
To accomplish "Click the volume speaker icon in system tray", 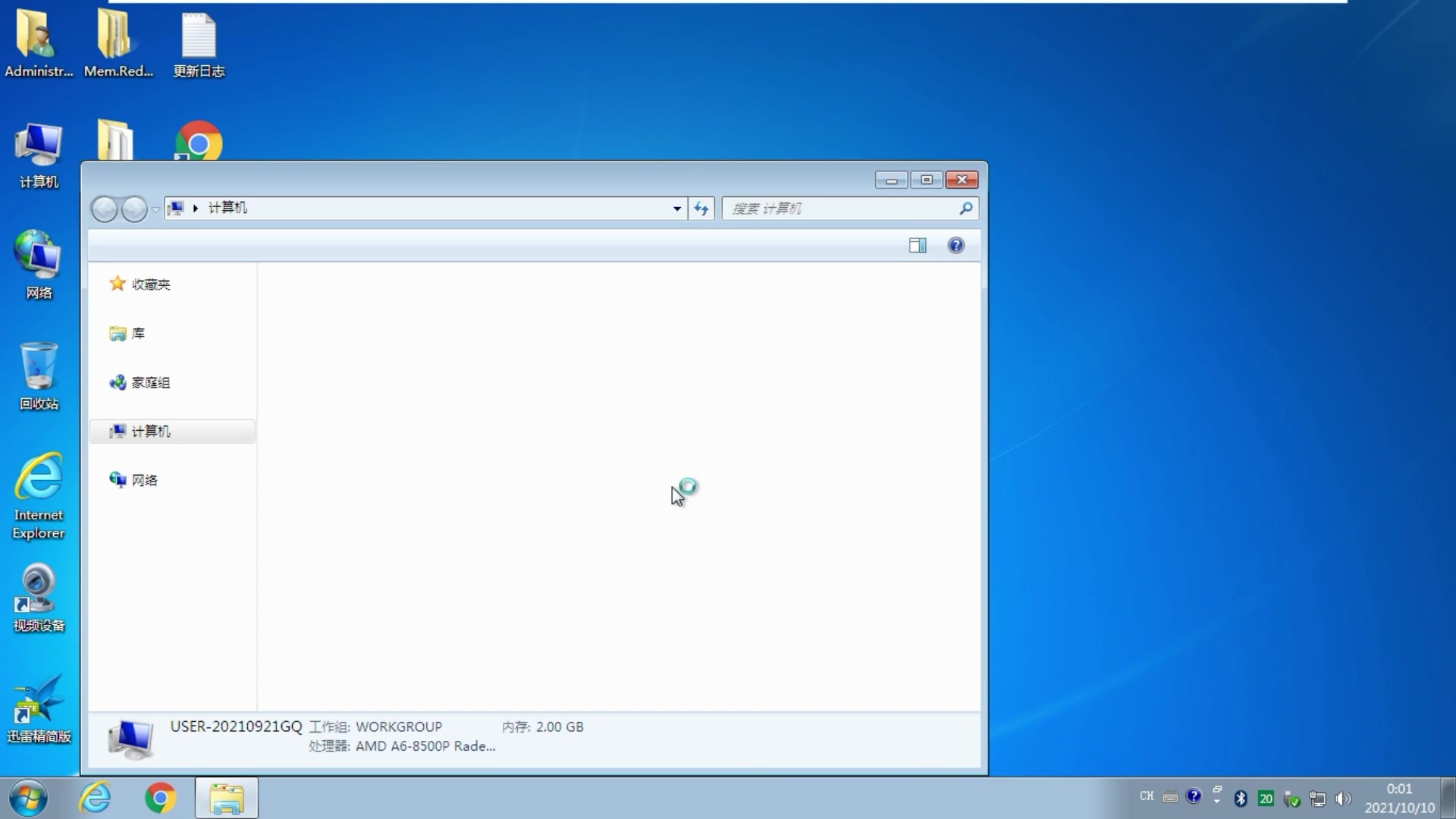I will [1342, 799].
